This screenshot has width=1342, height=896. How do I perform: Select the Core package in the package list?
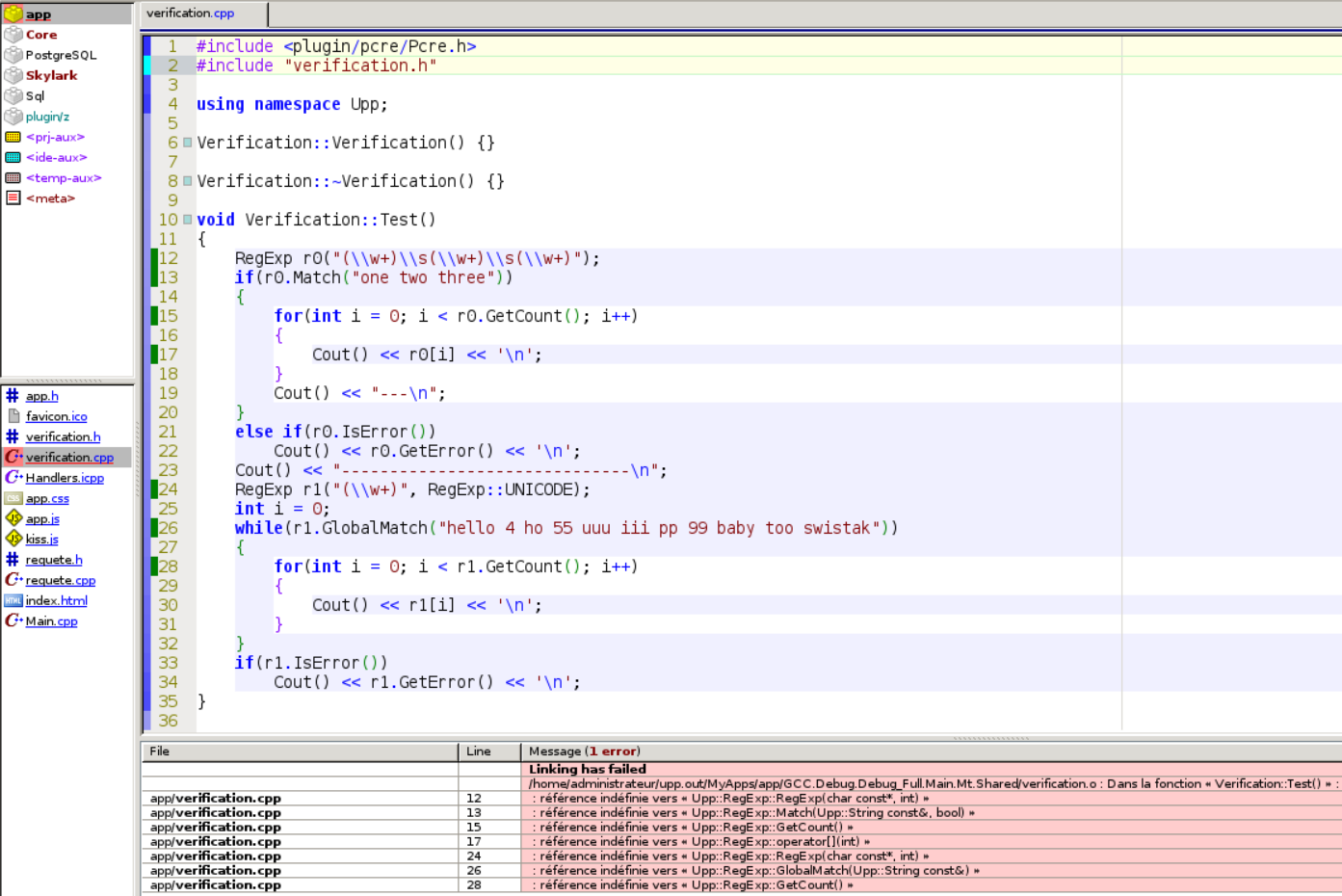[41, 35]
